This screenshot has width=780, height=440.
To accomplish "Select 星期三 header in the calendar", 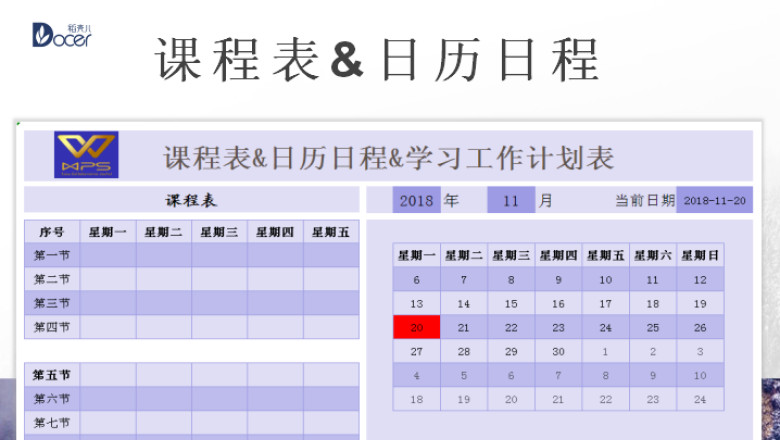I will [x=511, y=256].
